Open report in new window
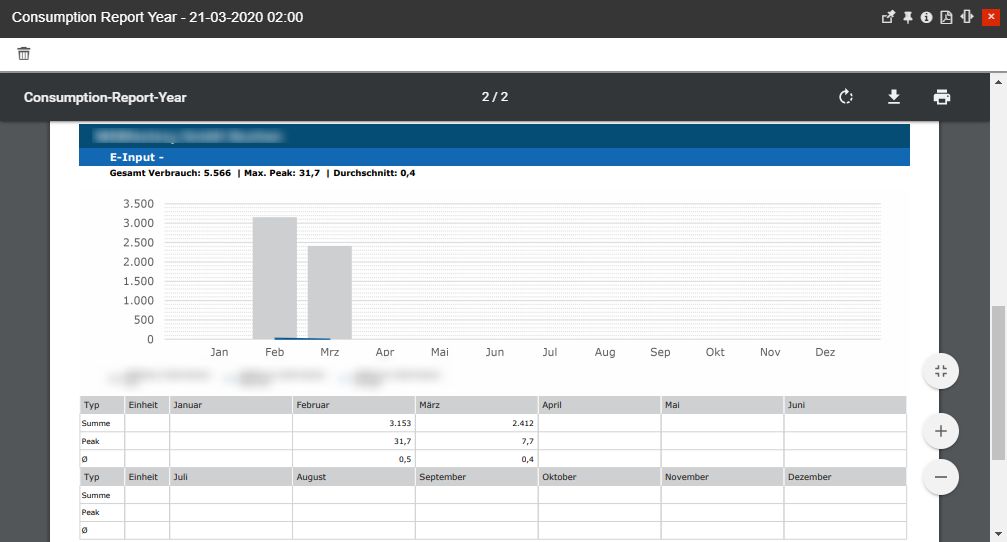The height and width of the screenshot is (542, 1007). click(887, 18)
